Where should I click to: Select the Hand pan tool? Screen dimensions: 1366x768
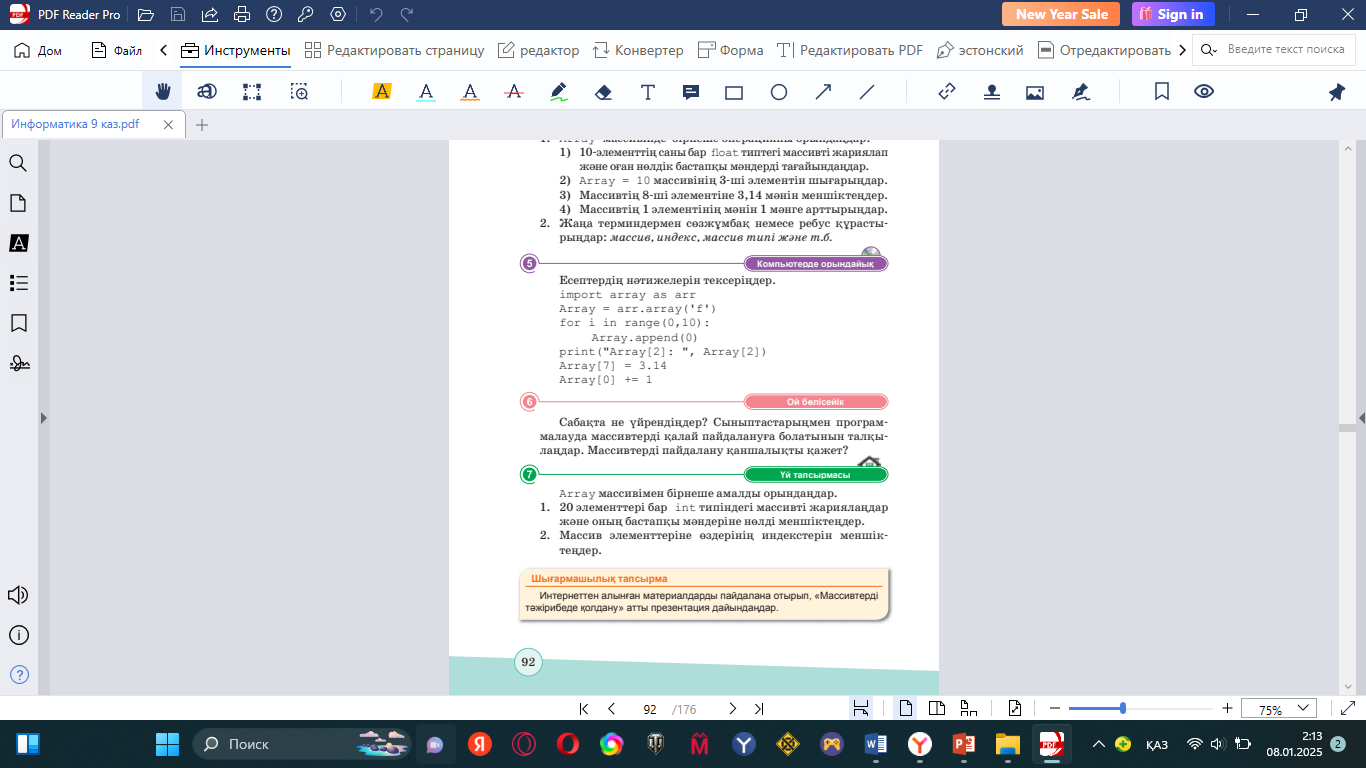[162, 92]
